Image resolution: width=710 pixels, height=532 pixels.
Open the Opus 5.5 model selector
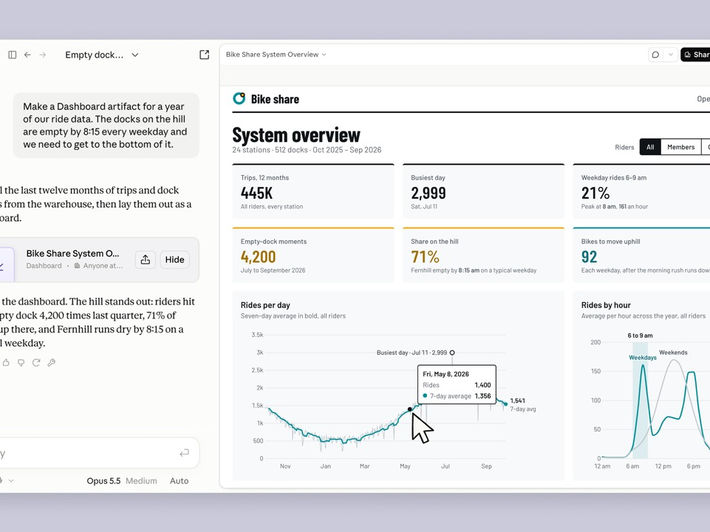pos(104,481)
